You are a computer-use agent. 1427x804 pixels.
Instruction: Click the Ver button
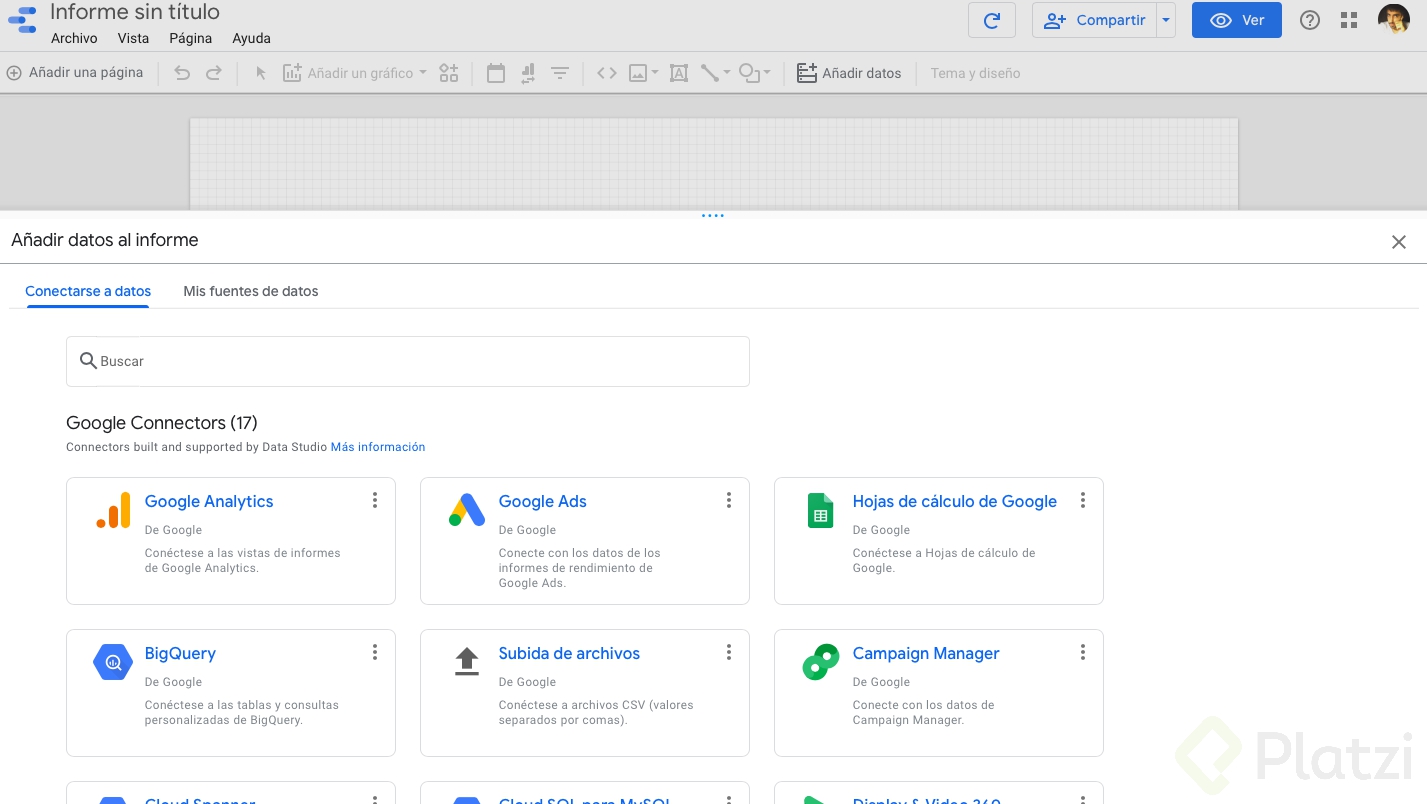click(1236, 20)
